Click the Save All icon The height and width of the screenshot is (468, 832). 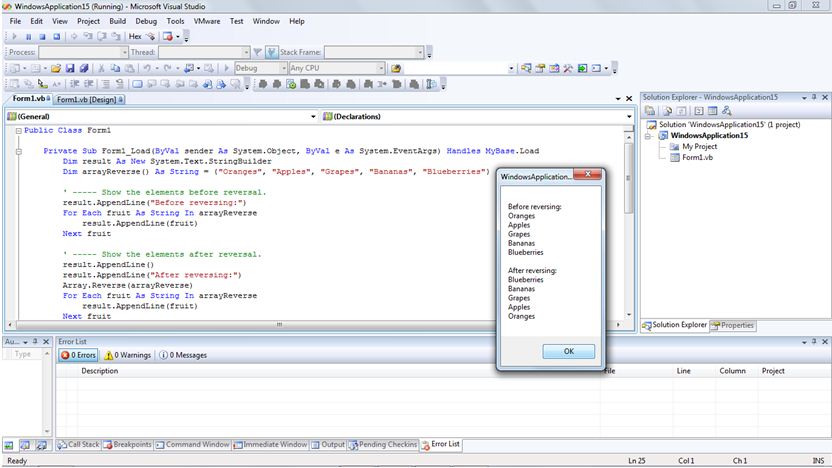point(84,68)
